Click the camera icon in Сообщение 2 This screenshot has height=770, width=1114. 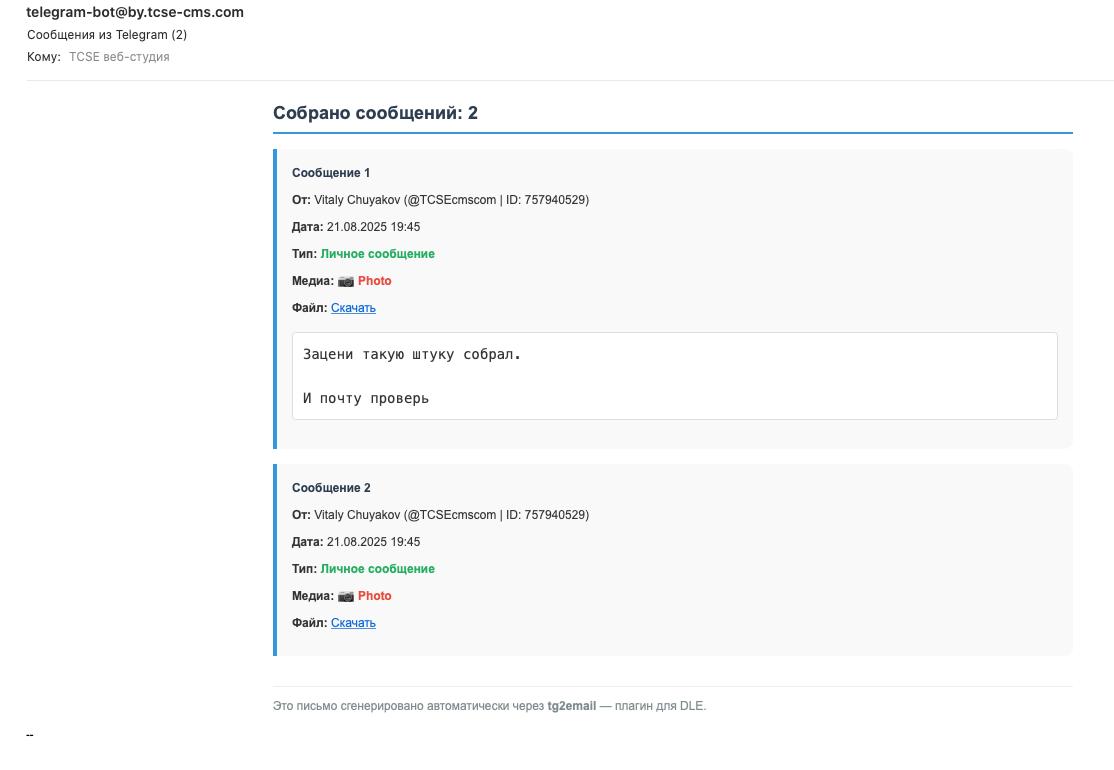click(x=346, y=597)
